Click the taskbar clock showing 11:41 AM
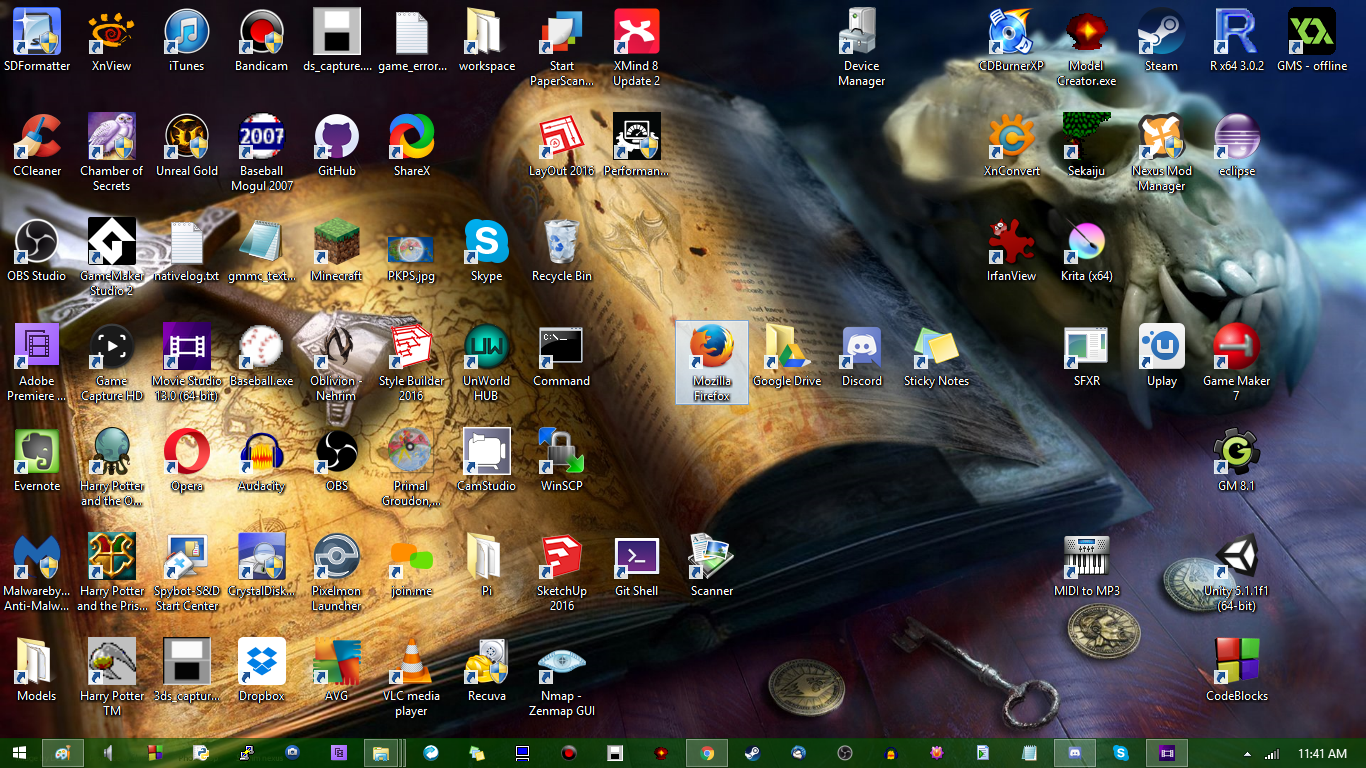Viewport: 1366px width, 768px height. tap(1322, 753)
